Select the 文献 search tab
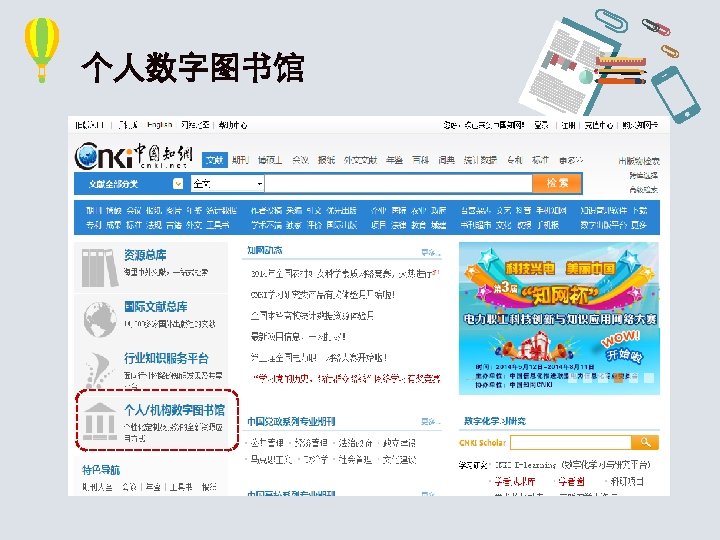Image resolution: width=720 pixels, height=540 pixels. (x=214, y=160)
